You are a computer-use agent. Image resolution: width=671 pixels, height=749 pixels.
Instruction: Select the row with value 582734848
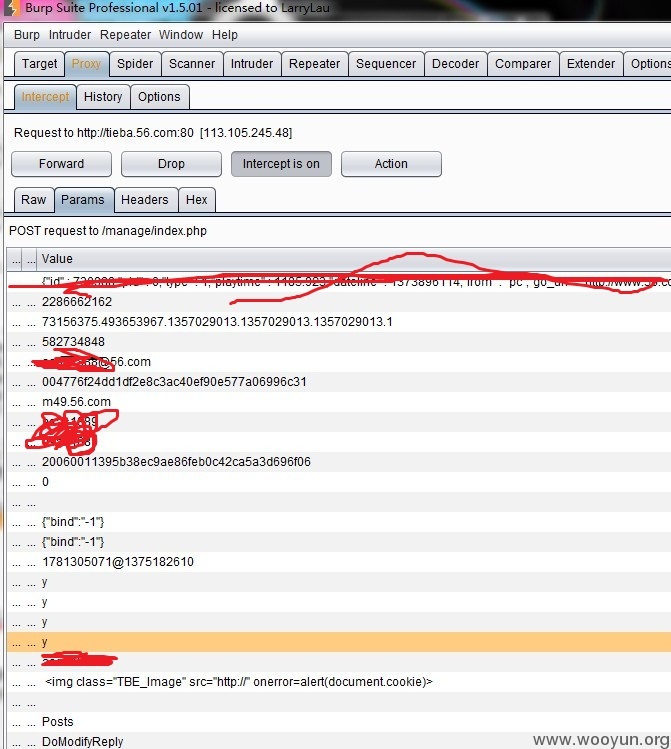click(x=339, y=342)
